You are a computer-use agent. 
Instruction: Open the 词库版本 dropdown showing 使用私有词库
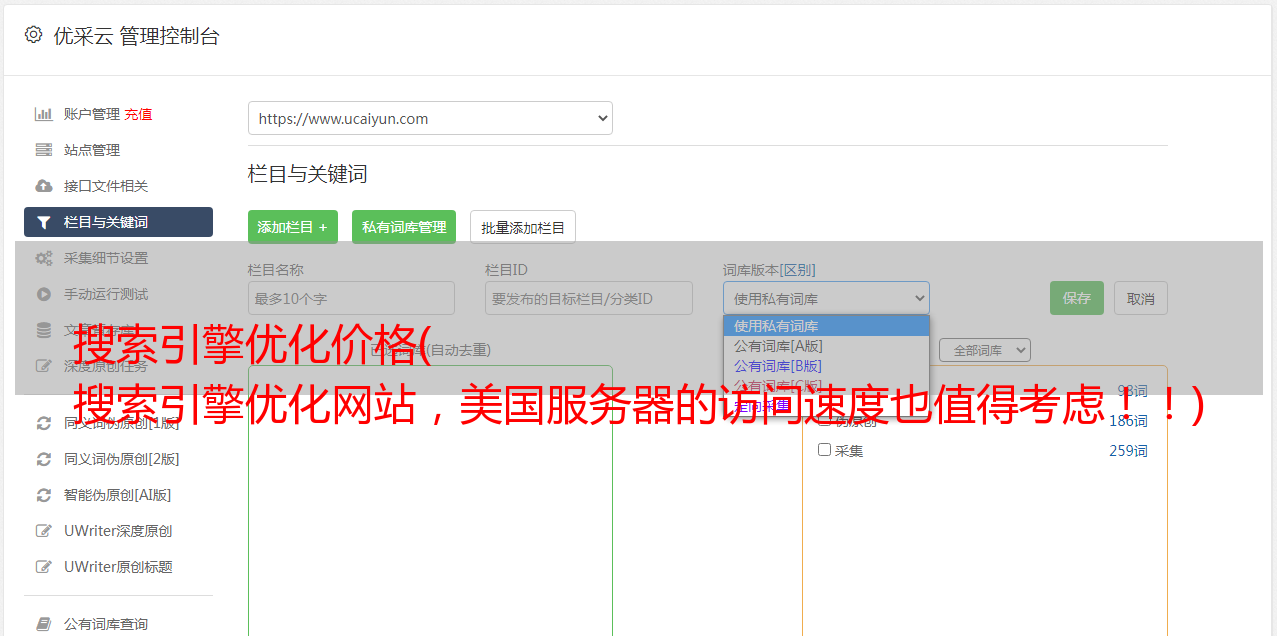[x=826, y=298]
